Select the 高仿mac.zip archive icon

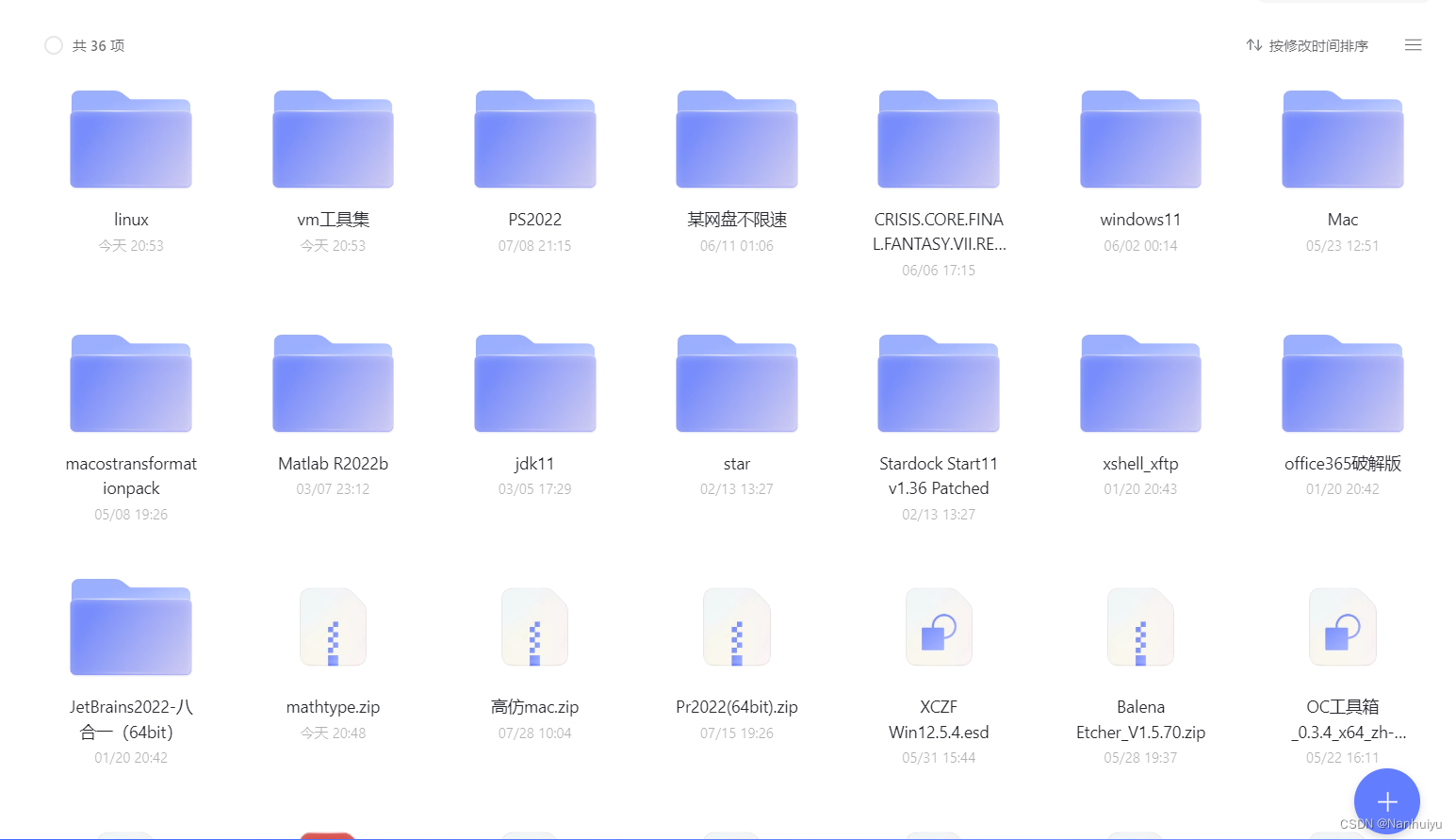535,627
